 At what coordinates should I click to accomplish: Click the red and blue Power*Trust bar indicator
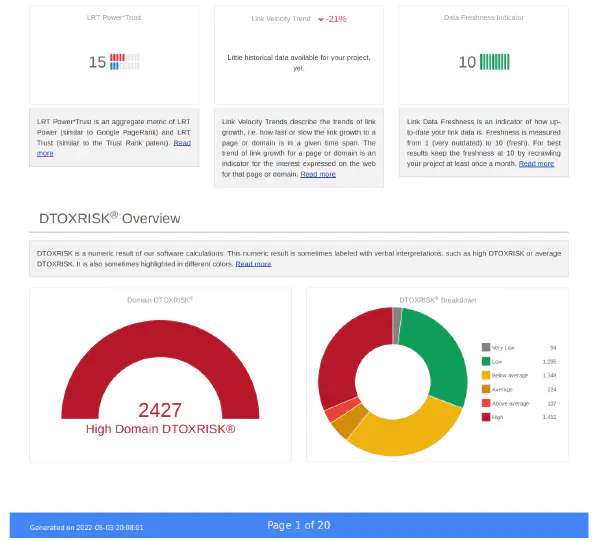click(x=125, y=62)
